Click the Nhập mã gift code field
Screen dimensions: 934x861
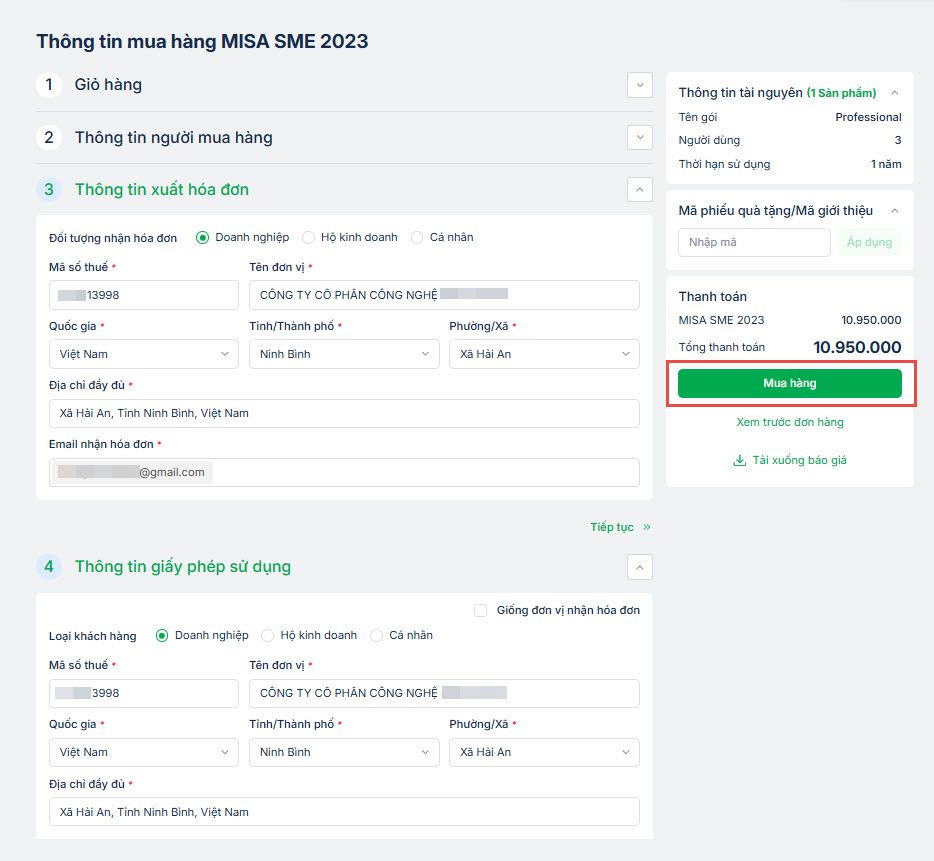tap(754, 242)
